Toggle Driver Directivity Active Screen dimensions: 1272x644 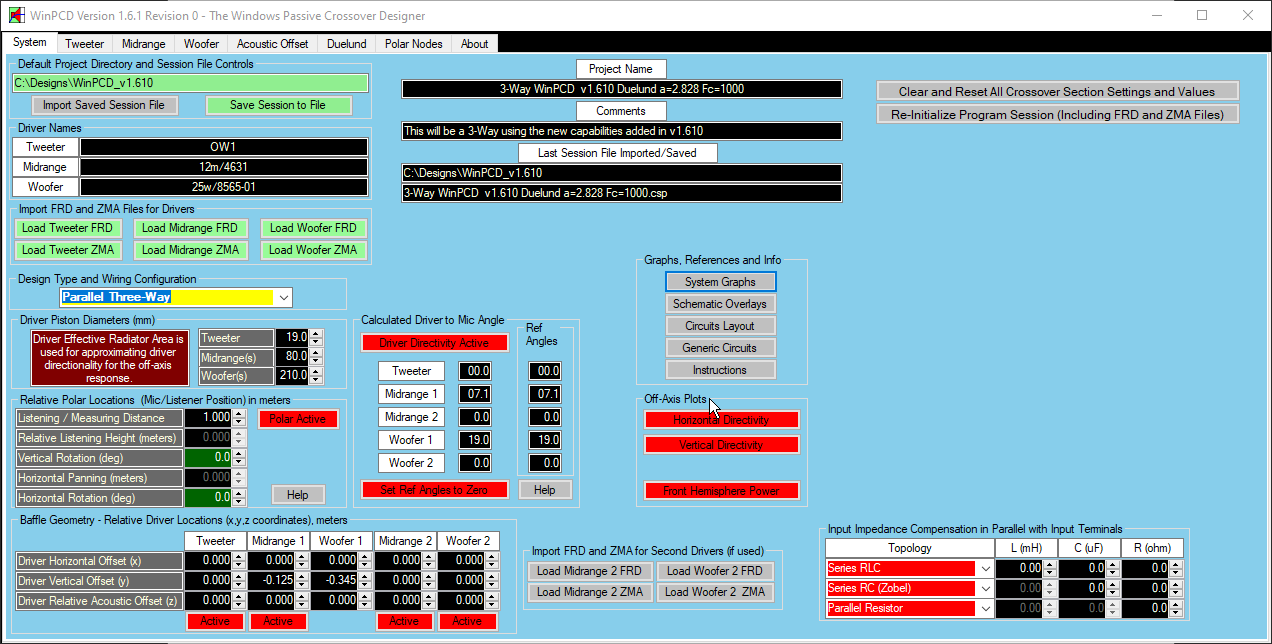pos(434,343)
